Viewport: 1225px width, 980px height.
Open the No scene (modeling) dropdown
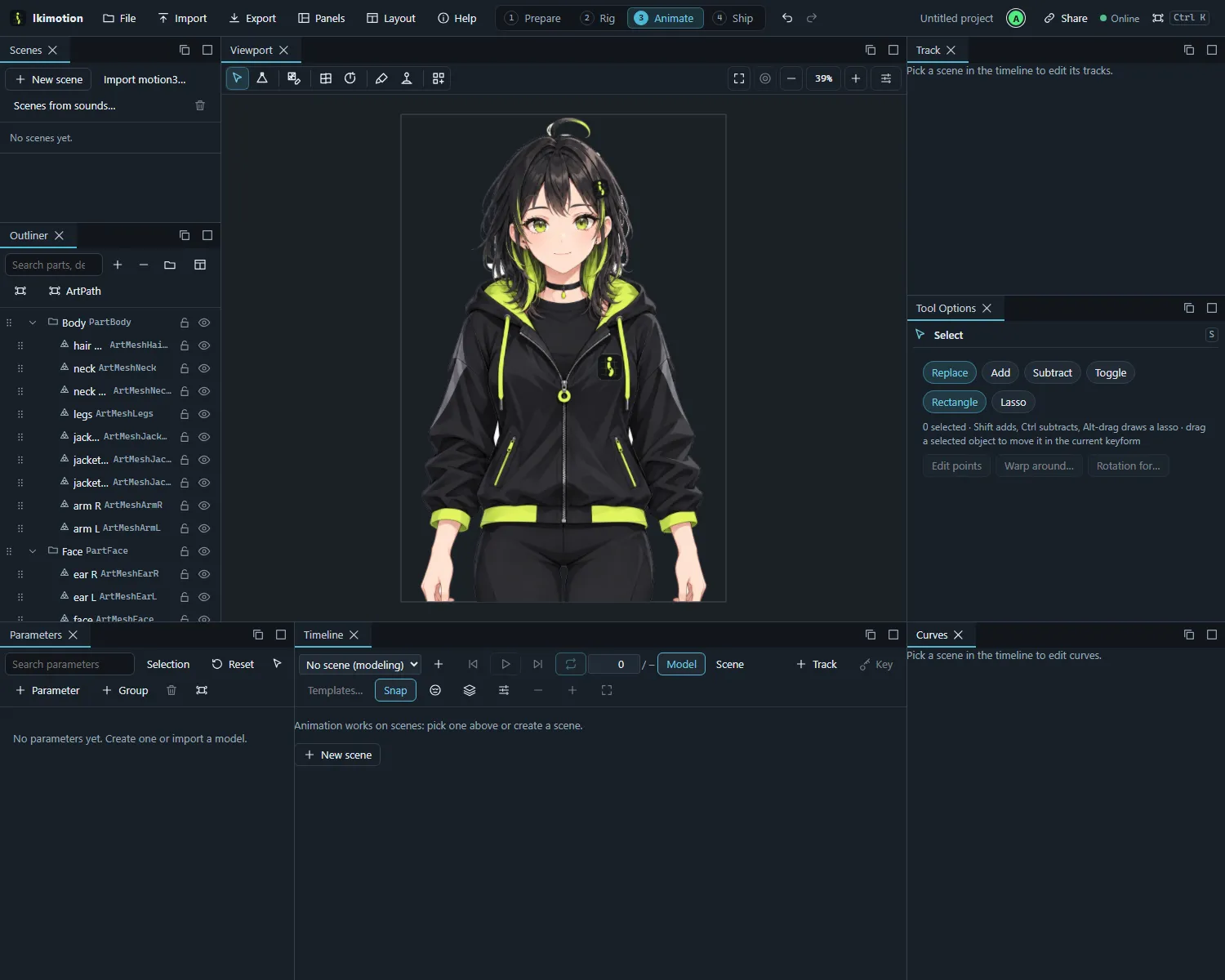[x=360, y=665]
